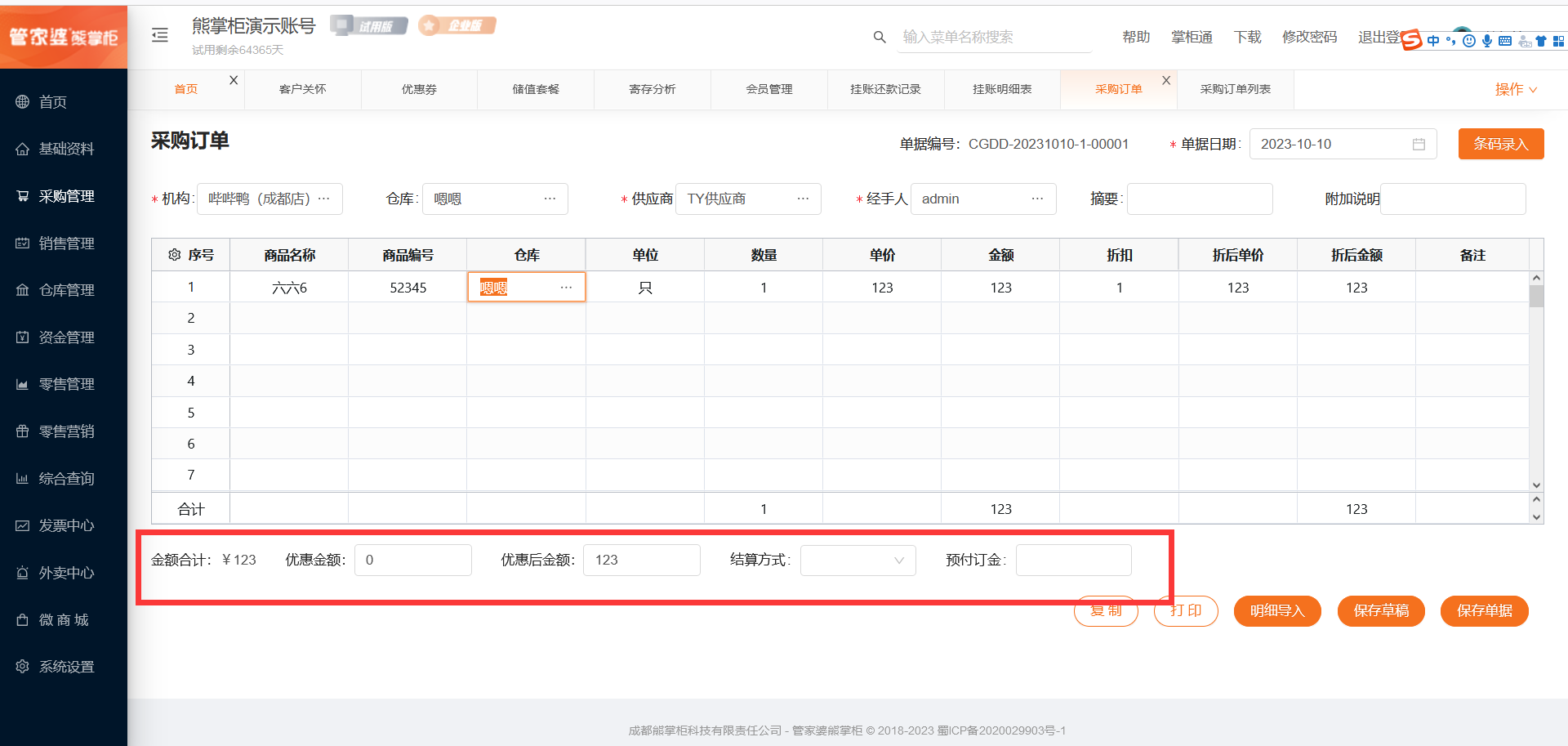Image resolution: width=1568 pixels, height=746 pixels.
Task: Click 修改密码 link in header
Action: coord(1309,37)
